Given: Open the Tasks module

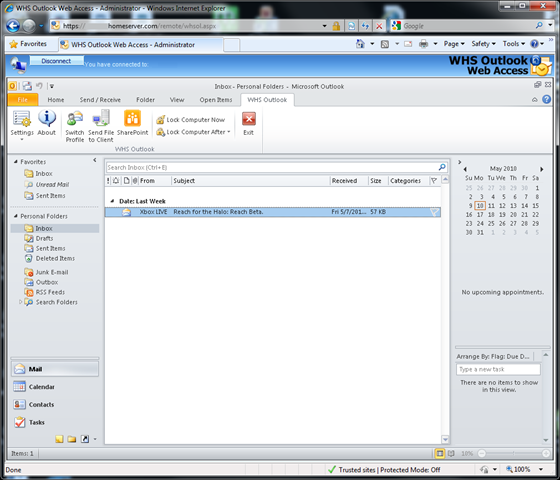Looking at the screenshot, I should point(55,422).
